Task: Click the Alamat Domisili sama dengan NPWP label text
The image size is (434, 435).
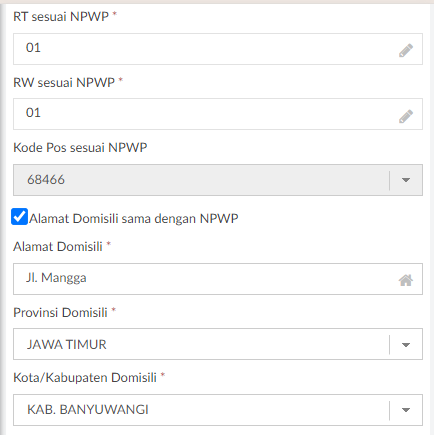Action: 134,219
